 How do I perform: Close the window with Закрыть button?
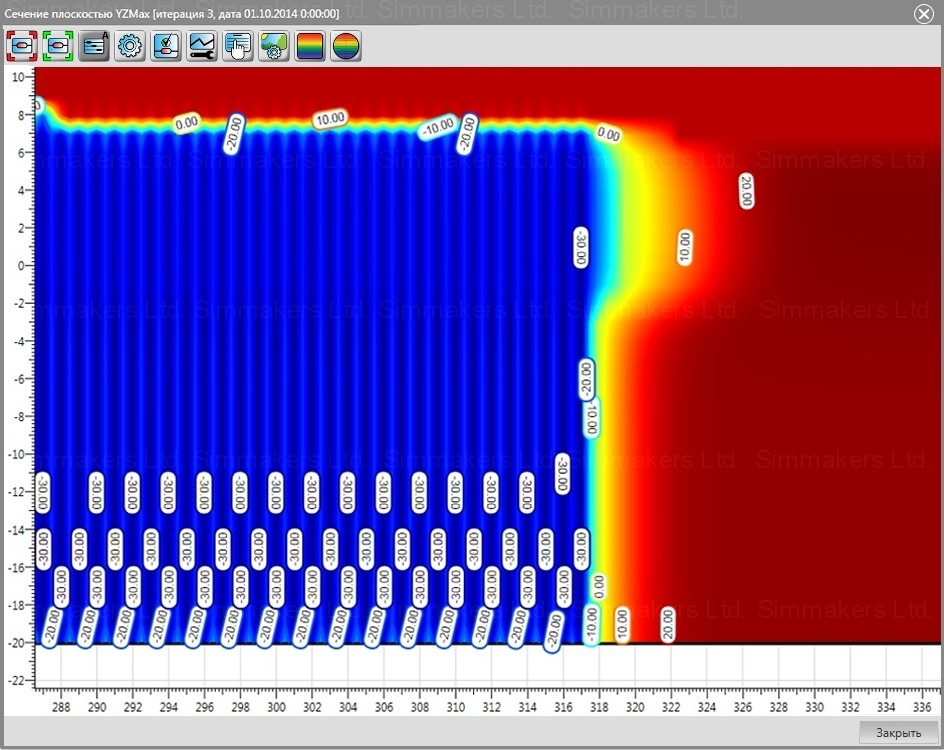(x=898, y=733)
